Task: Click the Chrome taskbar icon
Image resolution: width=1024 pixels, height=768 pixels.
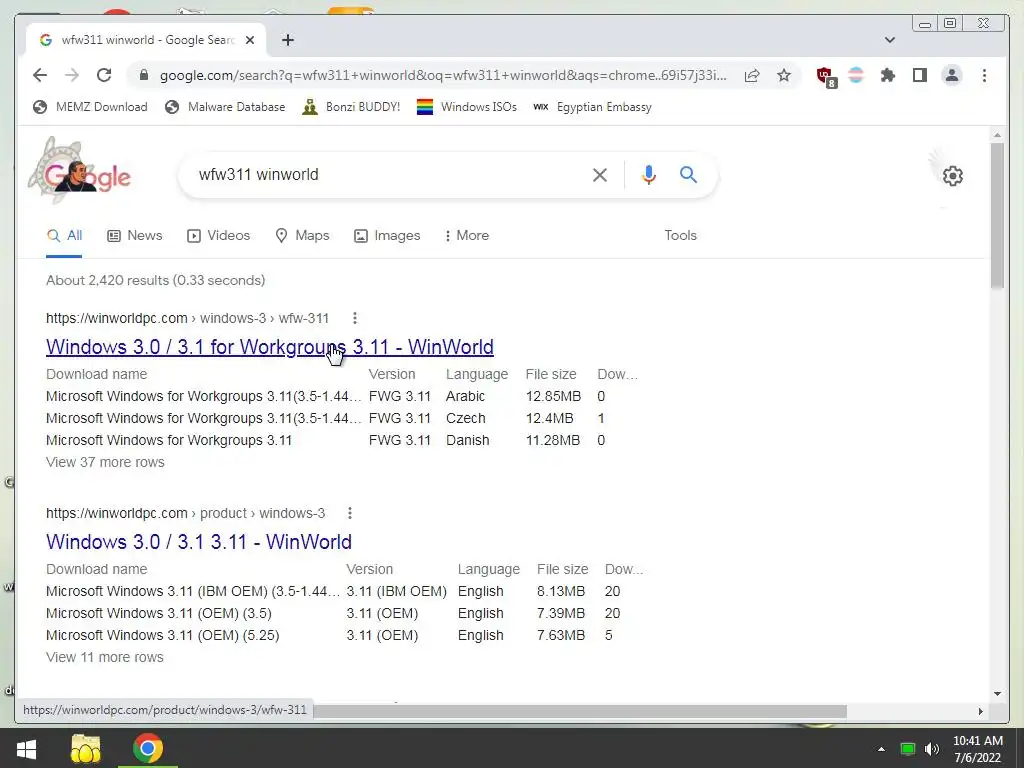Action: coord(148,748)
